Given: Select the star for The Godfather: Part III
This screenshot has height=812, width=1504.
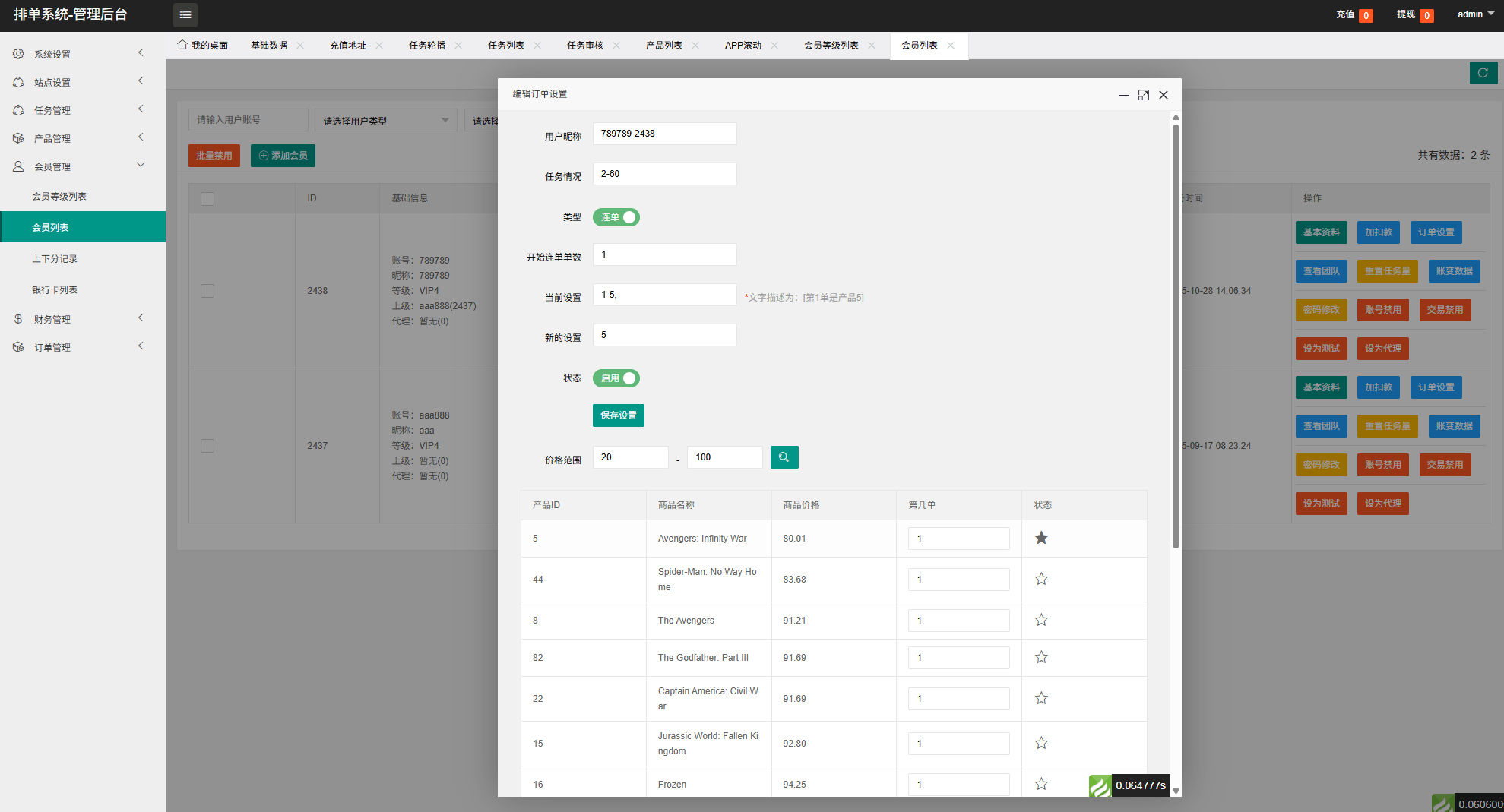Looking at the screenshot, I should 1041,658.
